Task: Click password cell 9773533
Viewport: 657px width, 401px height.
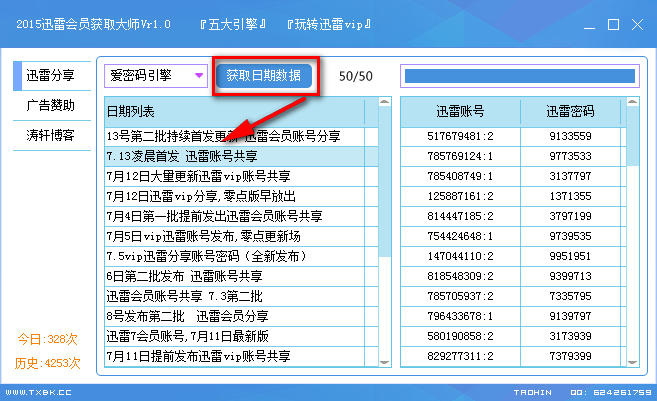Action: 570,156
